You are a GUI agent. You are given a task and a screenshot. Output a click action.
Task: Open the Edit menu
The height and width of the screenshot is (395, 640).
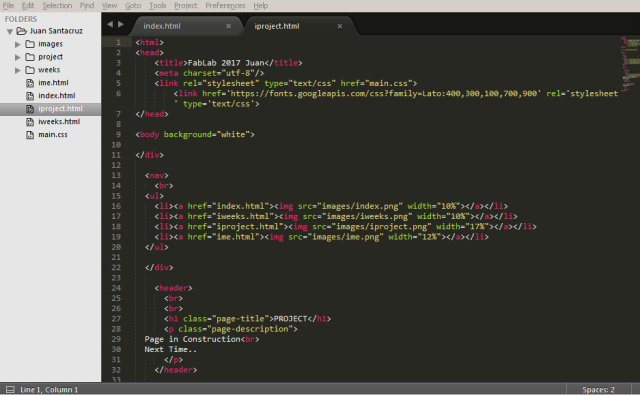click(28, 6)
